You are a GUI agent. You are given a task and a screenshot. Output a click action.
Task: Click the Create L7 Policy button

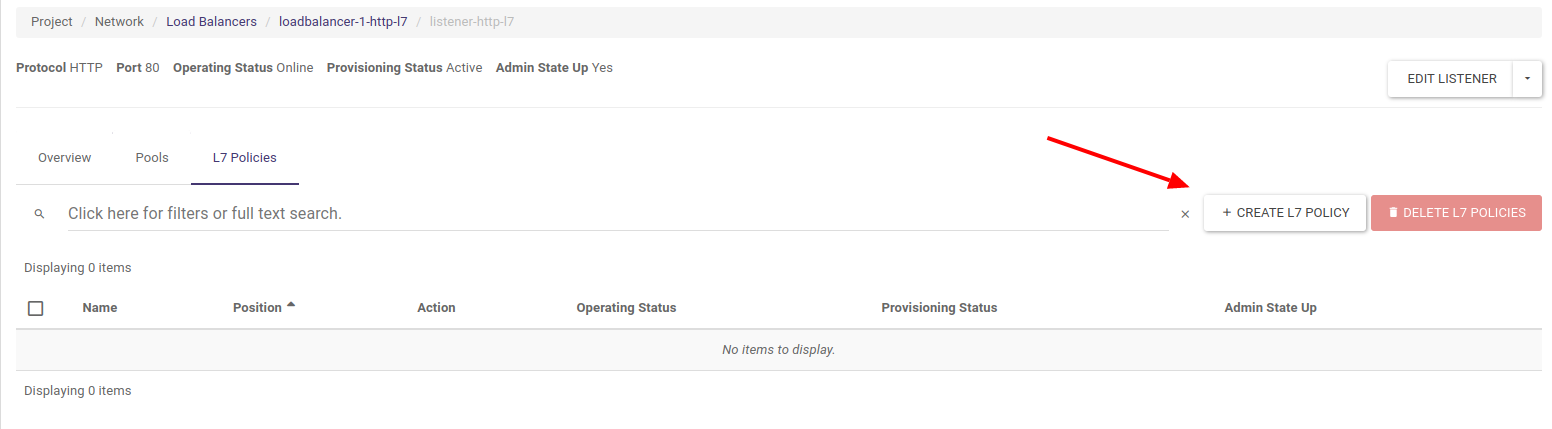[x=1285, y=213]
